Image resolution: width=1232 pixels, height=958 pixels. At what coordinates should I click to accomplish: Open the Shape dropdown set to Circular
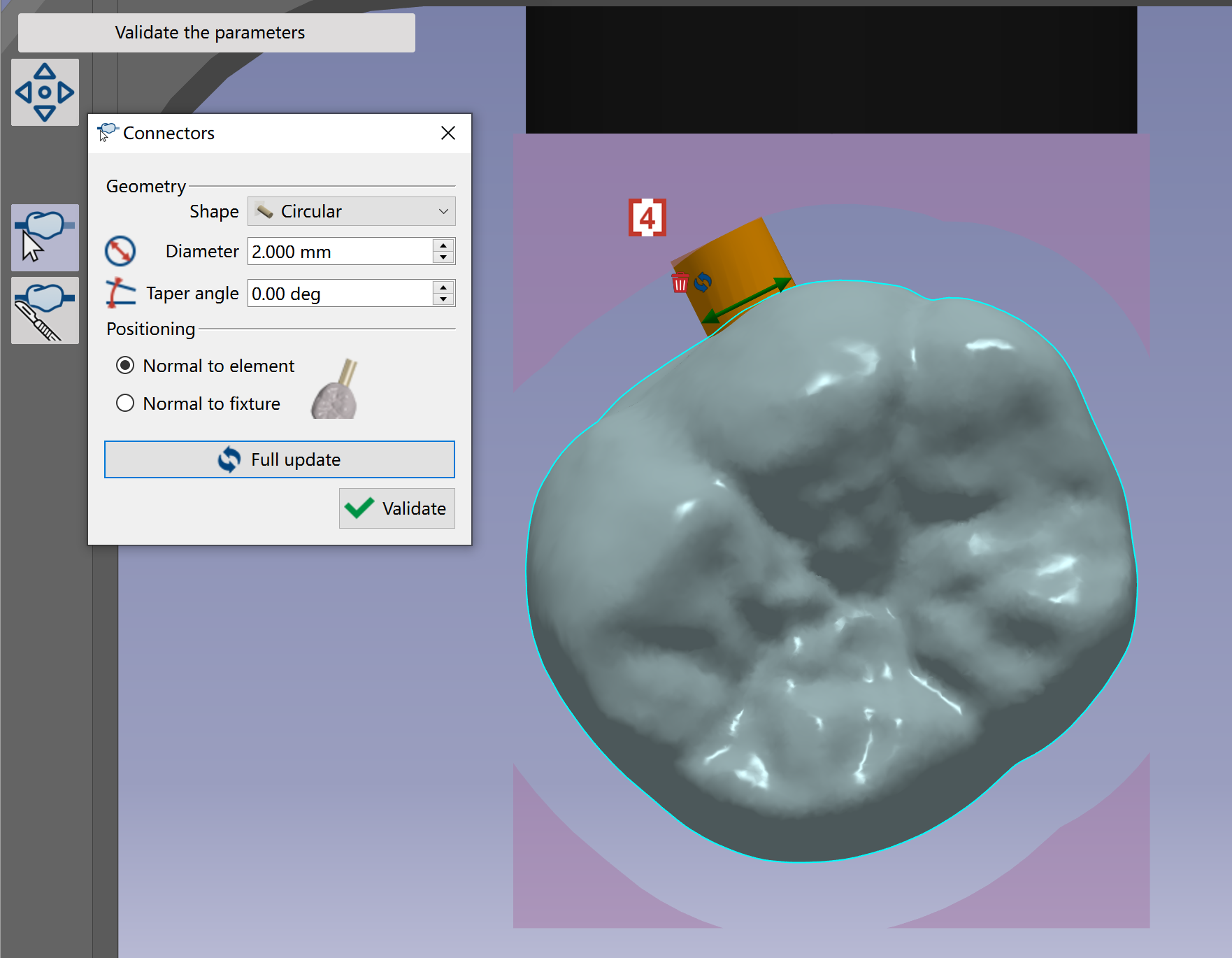point(352,211)
